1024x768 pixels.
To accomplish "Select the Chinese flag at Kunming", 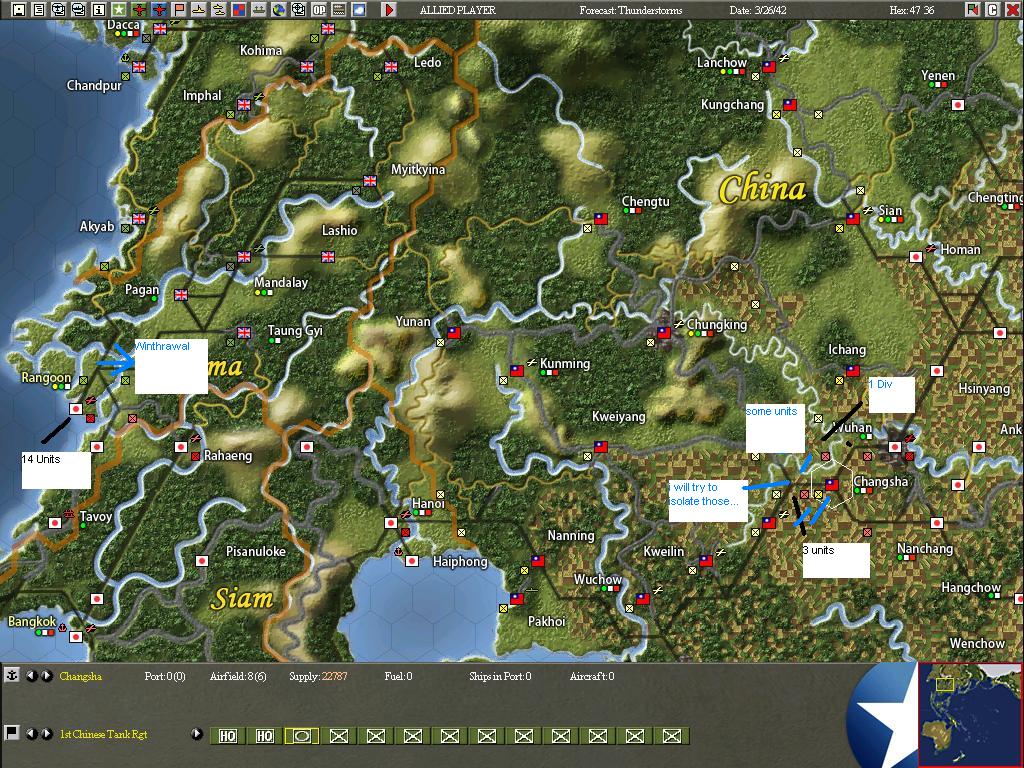I will point(517,371).
